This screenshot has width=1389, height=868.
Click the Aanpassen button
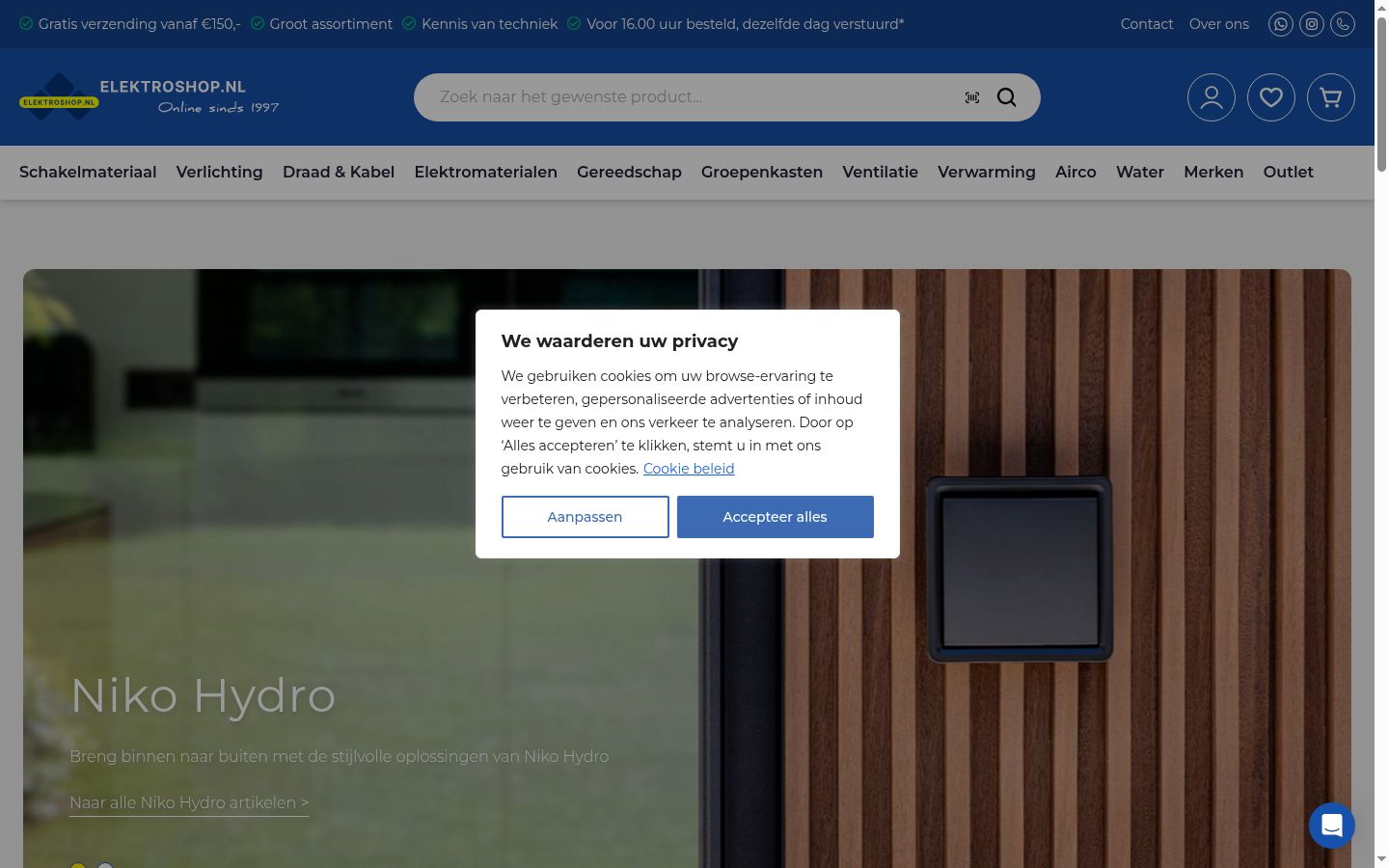pos(586,517)
